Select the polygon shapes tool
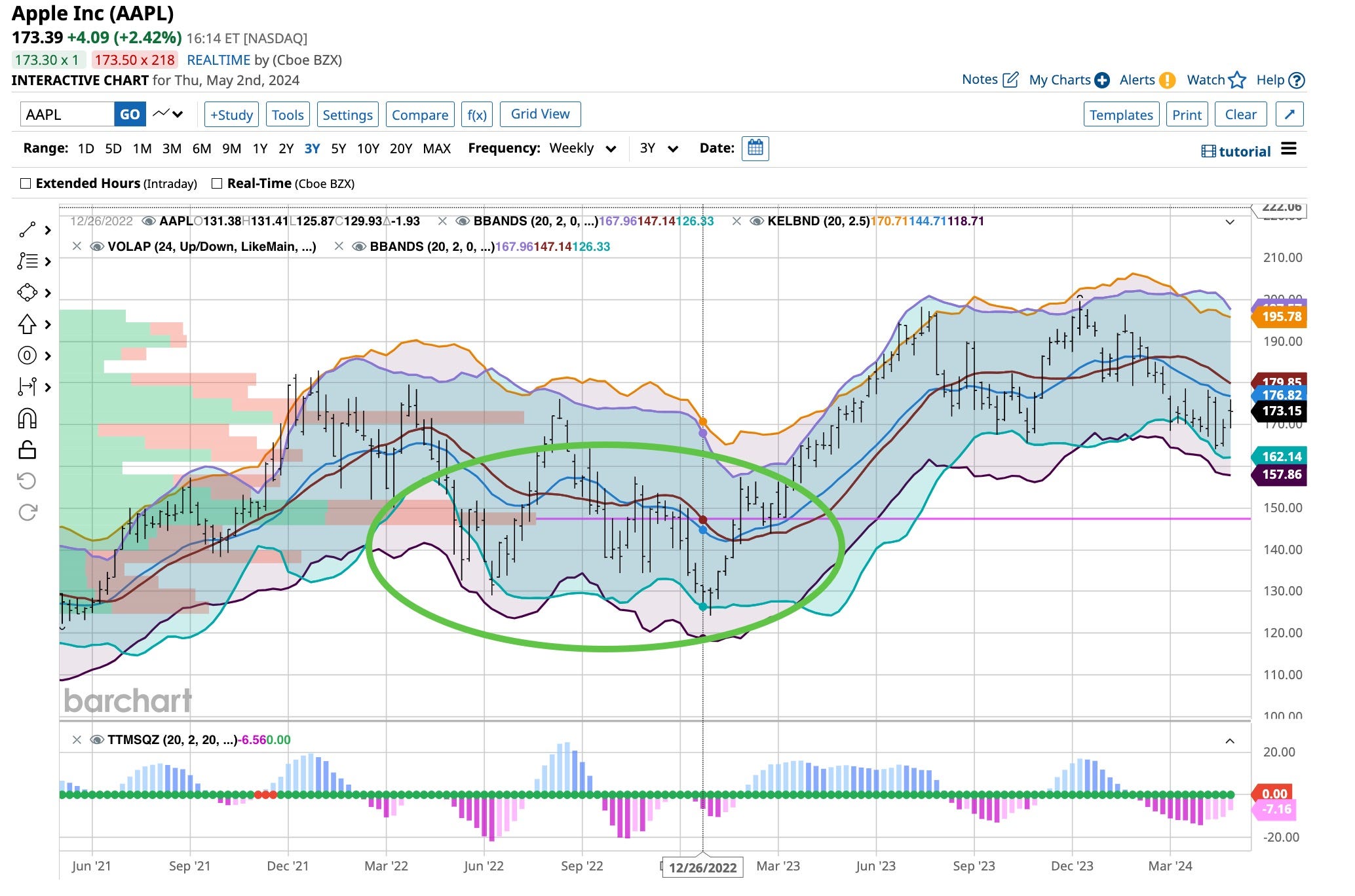The image size is (1355, 896). [27, 292]
